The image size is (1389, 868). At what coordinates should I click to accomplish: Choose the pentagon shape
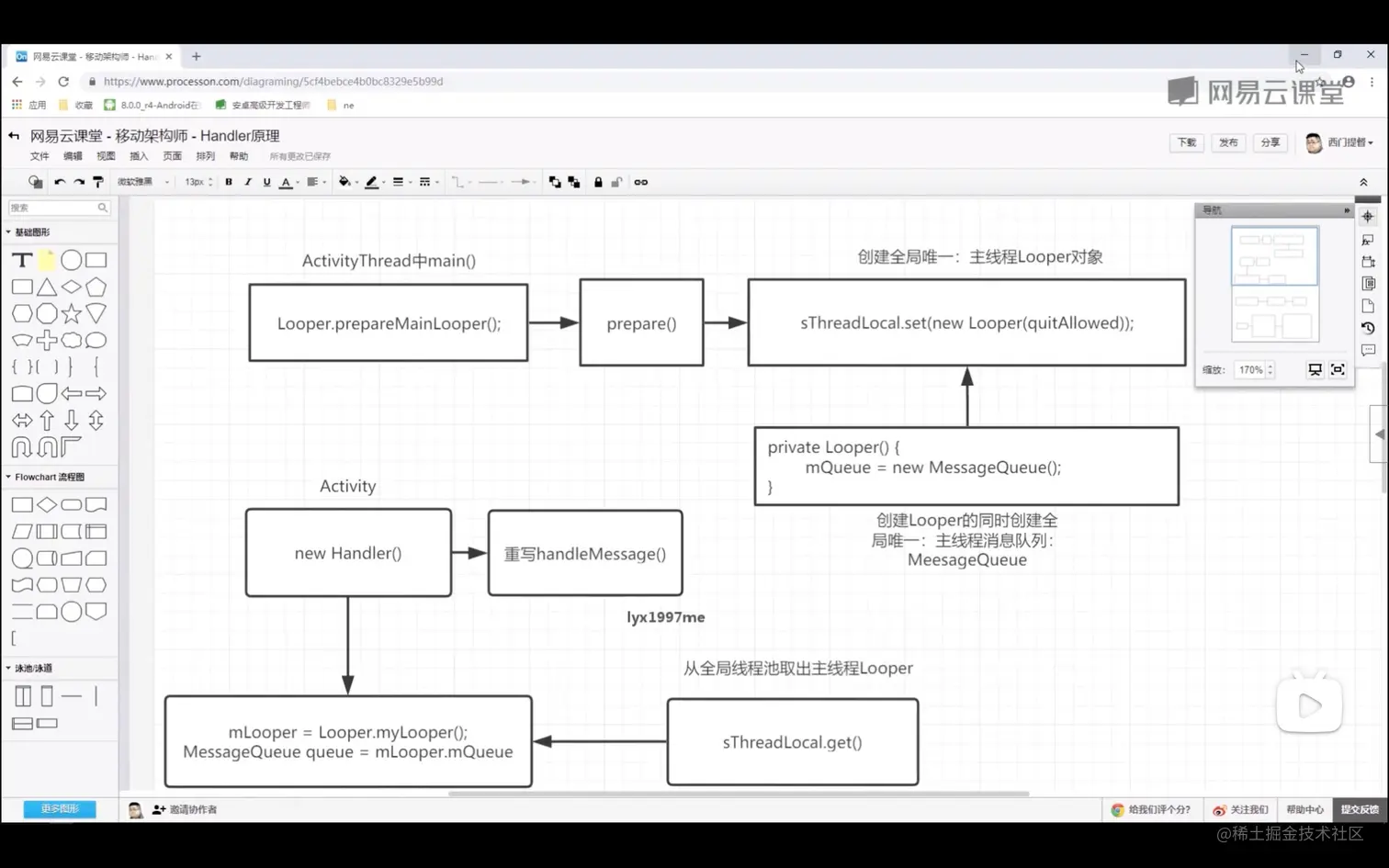tap(96, 287)
